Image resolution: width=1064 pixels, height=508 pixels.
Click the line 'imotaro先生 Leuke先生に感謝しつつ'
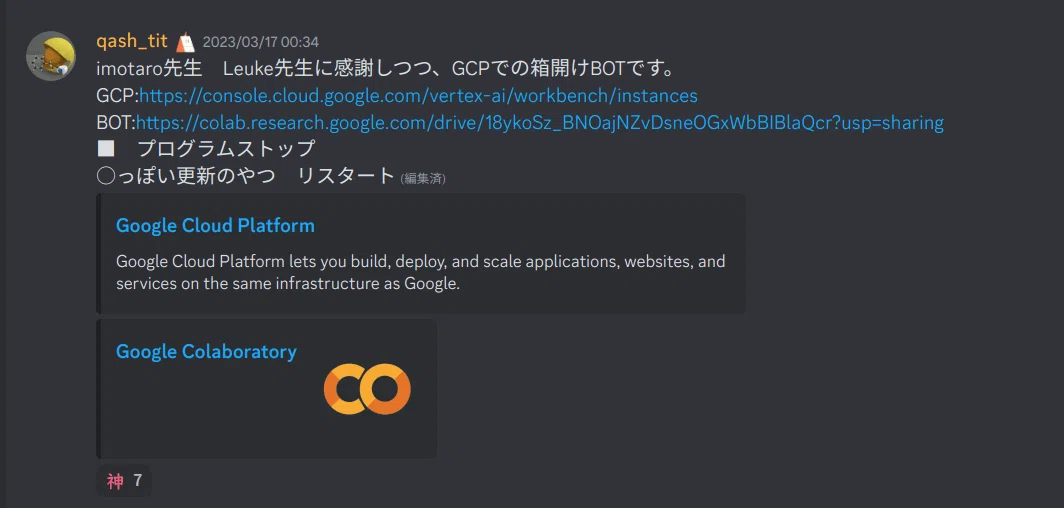point(384,69)
